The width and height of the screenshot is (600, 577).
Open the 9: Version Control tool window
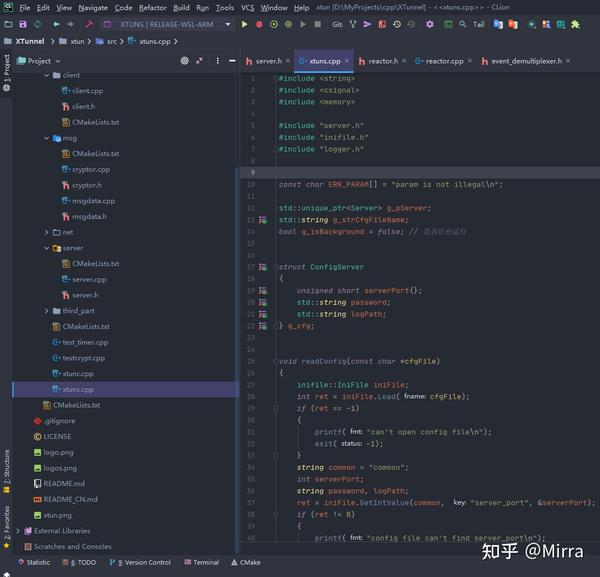tap(140, 562)
